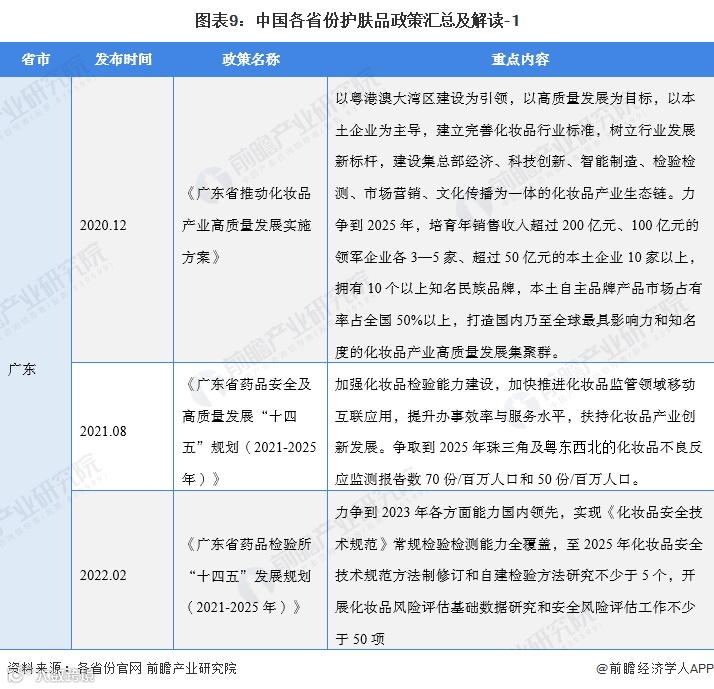Click the chart title 图表9：中国各省份护肤品政策汇总及解读-1
This screenshot has width=714, height=689.
click(x=357, y=20)
